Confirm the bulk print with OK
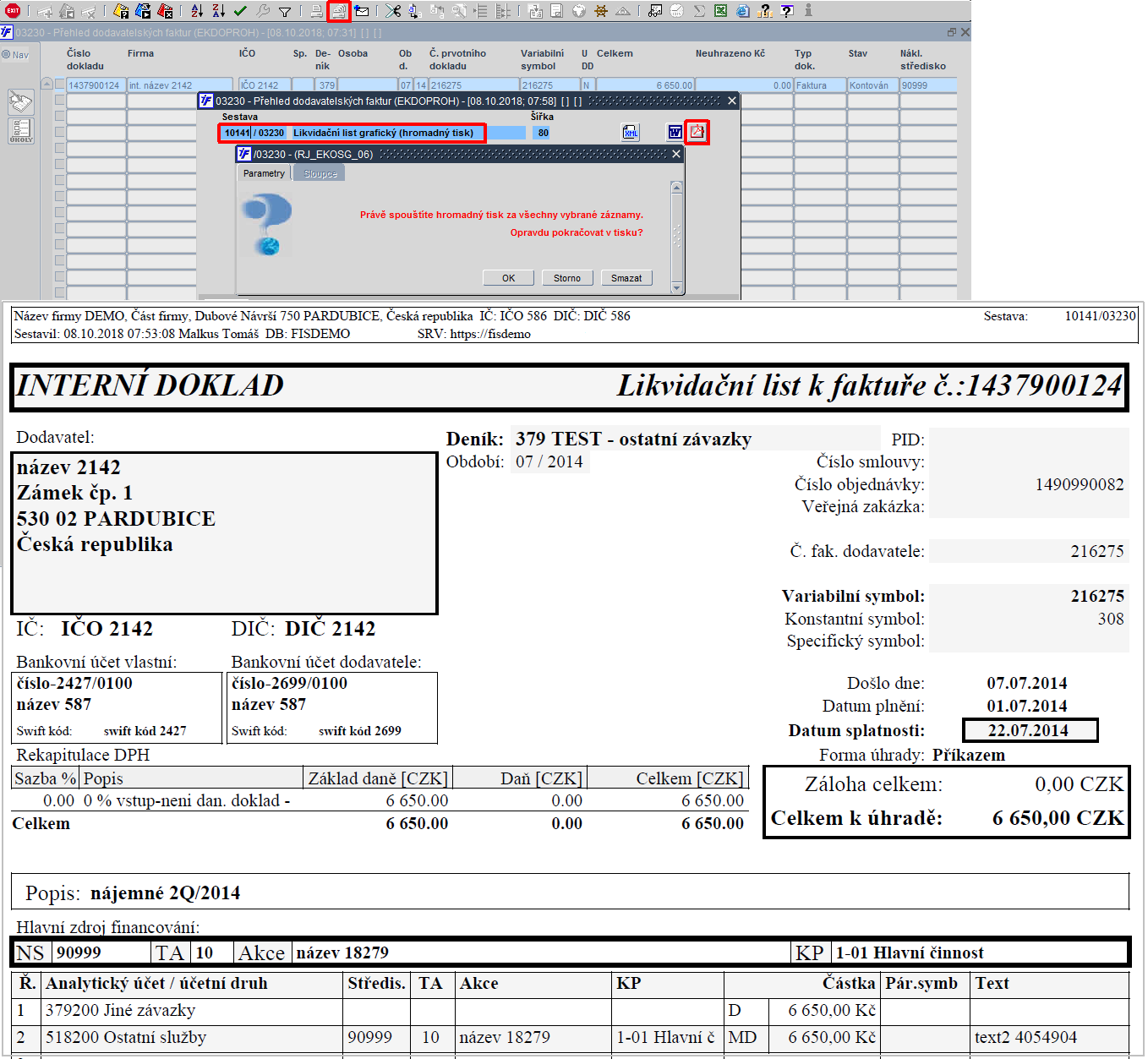1148x1059 pixels. [508, 278]
